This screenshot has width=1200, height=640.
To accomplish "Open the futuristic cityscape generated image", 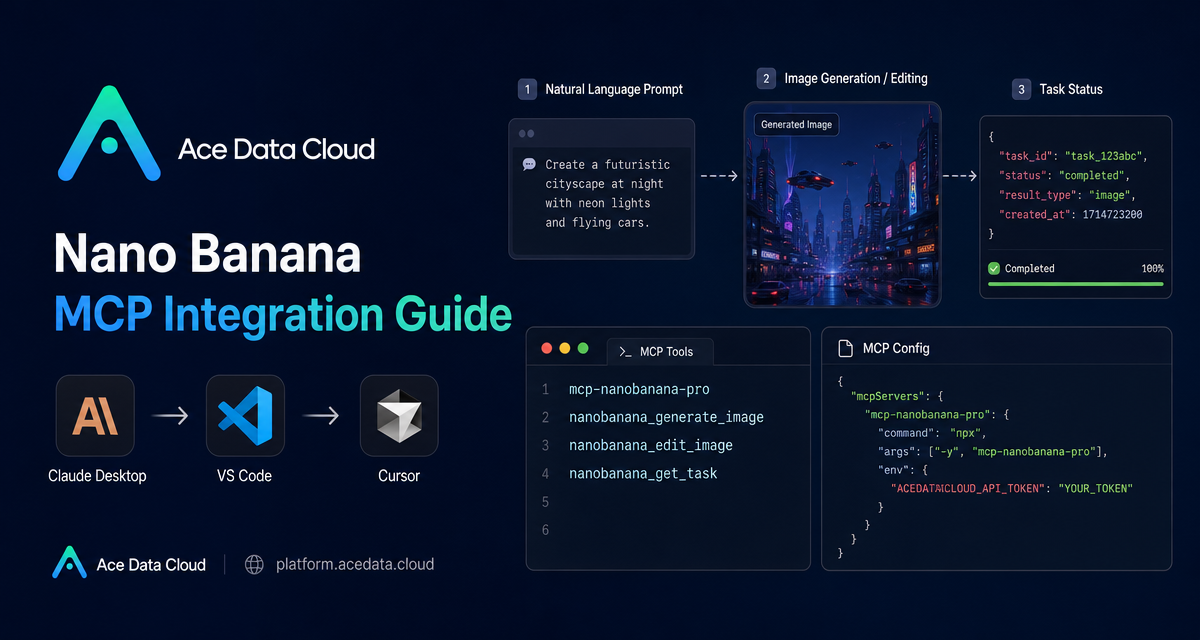I will [x=842, y=204].
